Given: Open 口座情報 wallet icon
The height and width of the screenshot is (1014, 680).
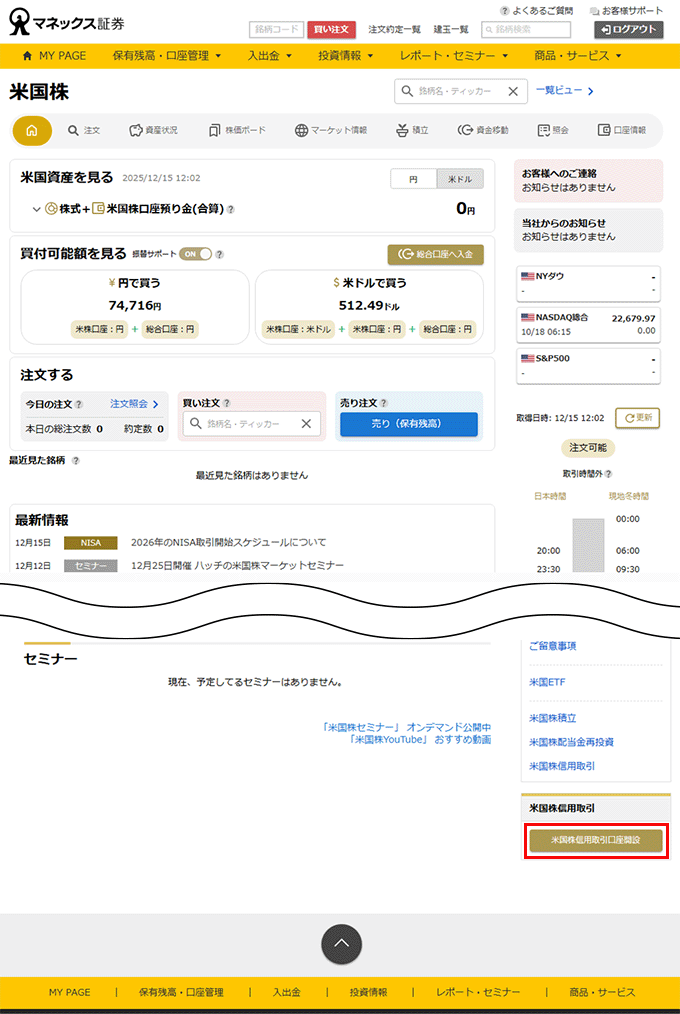Looking at the screenshot, I should [622, 131].
